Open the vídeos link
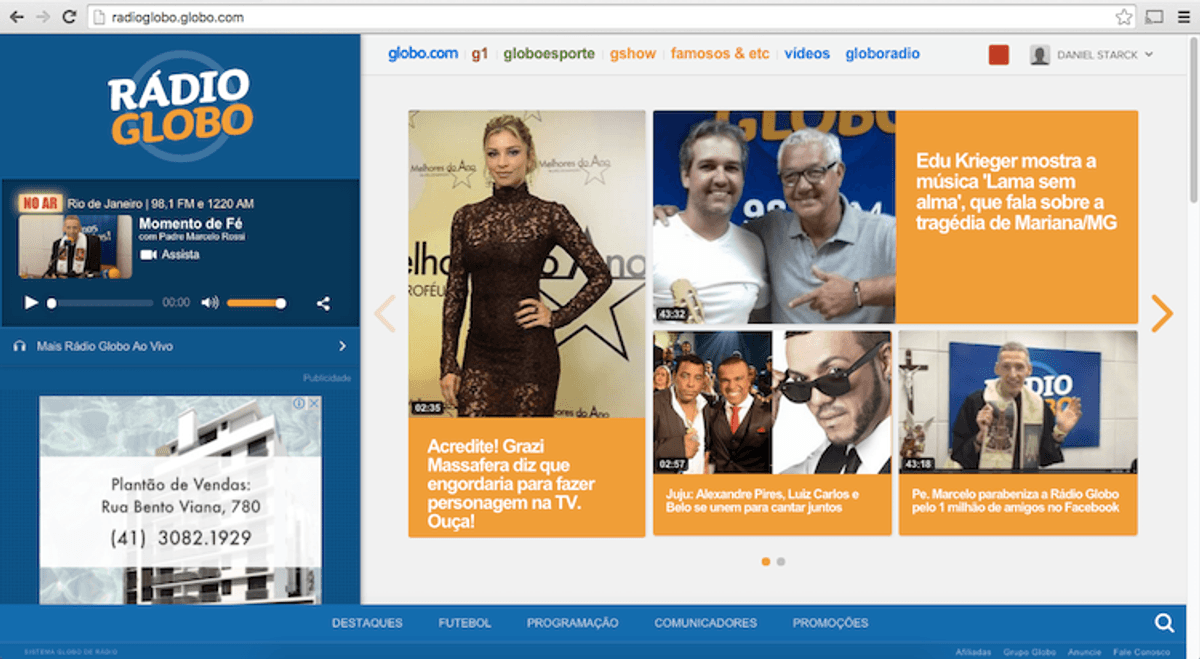 point(807,54)
